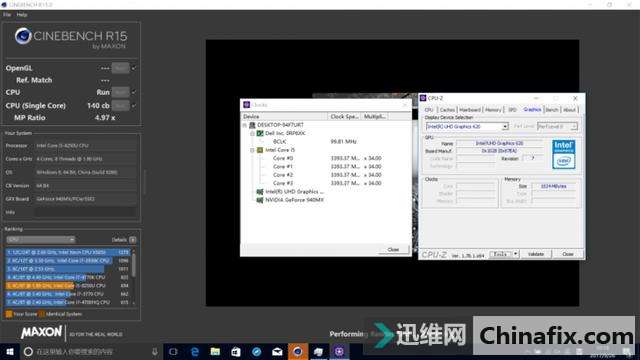Switch to the CPU-Z purple taskbar icon
Screen dimensions: 640x360
click(x=339, y=351)
